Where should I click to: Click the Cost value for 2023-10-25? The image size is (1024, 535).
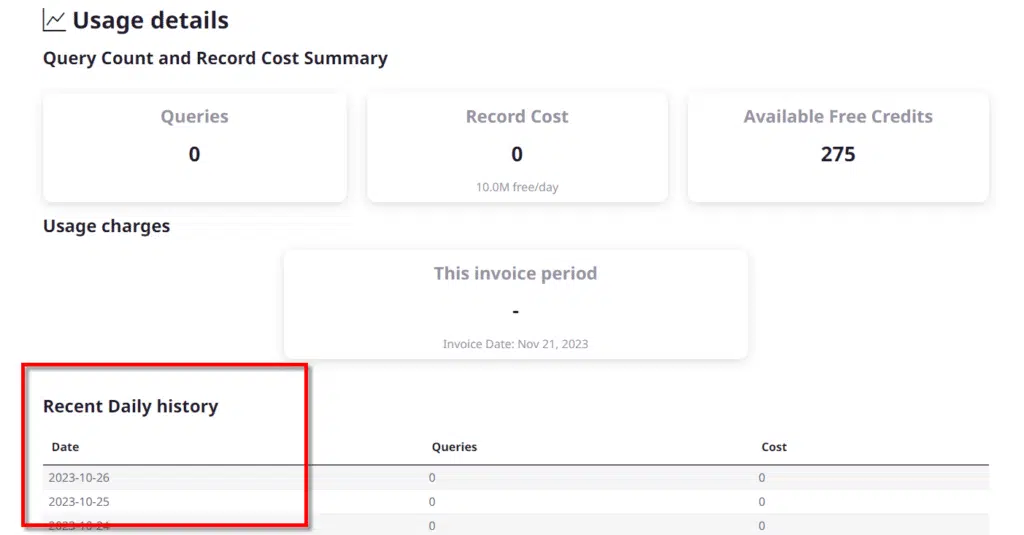[x=762, y=501]
